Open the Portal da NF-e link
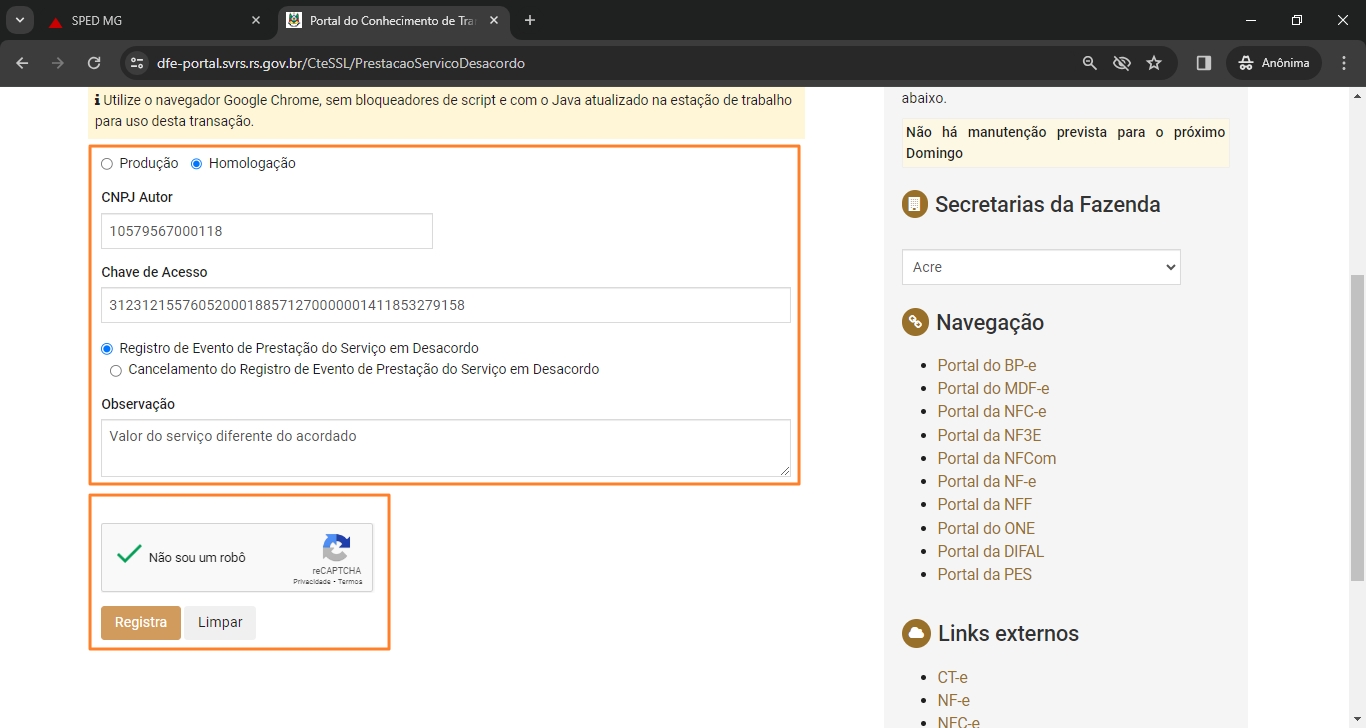The image size is (1366, 728). (986, 481)
